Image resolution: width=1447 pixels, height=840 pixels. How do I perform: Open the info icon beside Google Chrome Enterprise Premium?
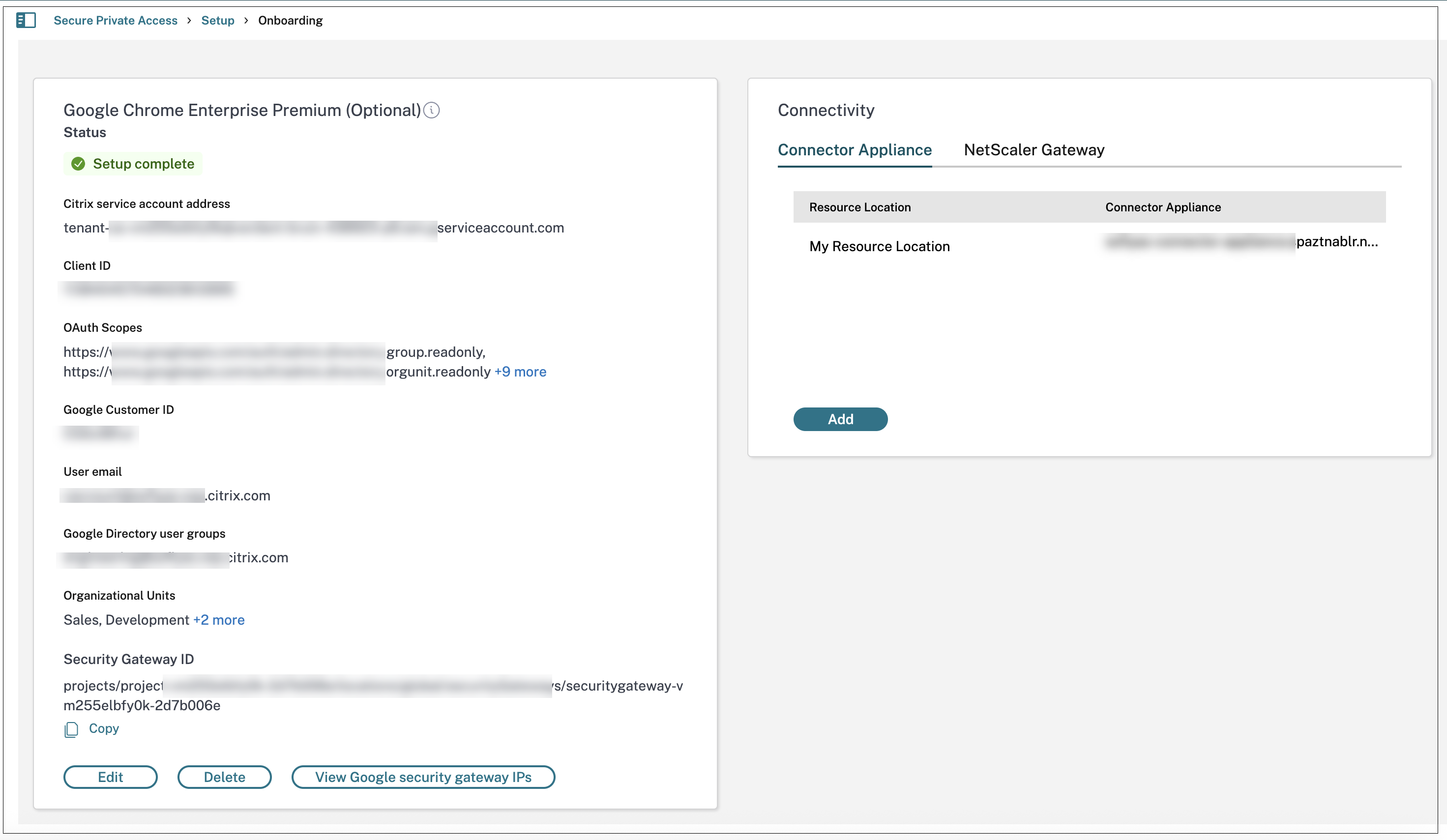pos(431,110)
